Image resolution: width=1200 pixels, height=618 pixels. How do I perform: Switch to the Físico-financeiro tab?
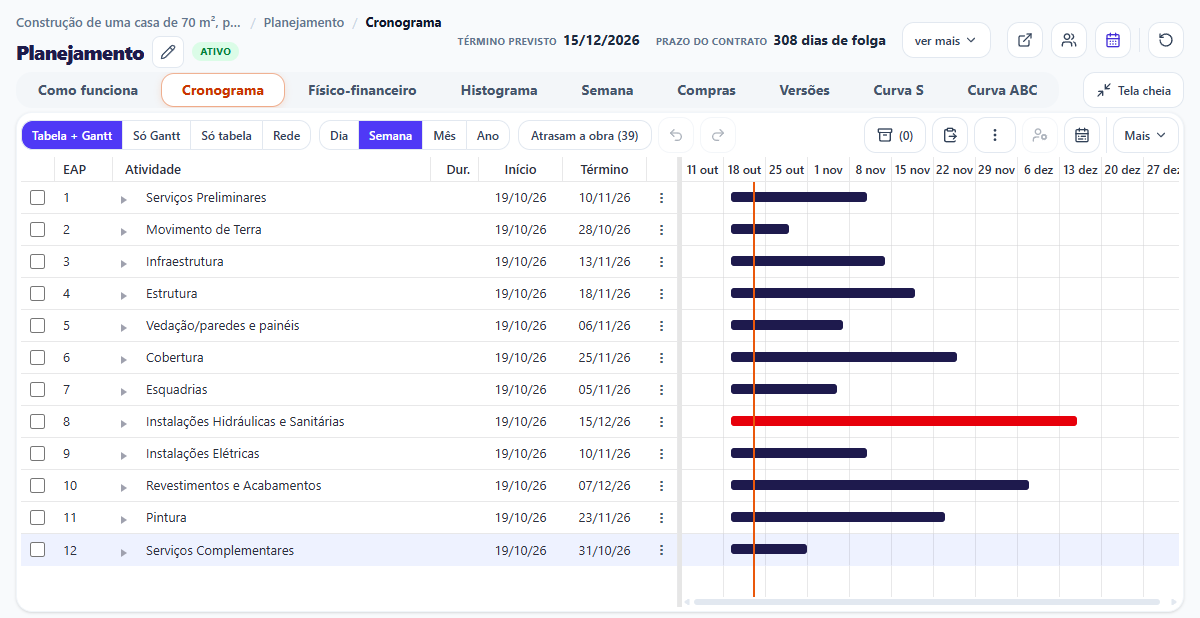(x=362, y=90)
